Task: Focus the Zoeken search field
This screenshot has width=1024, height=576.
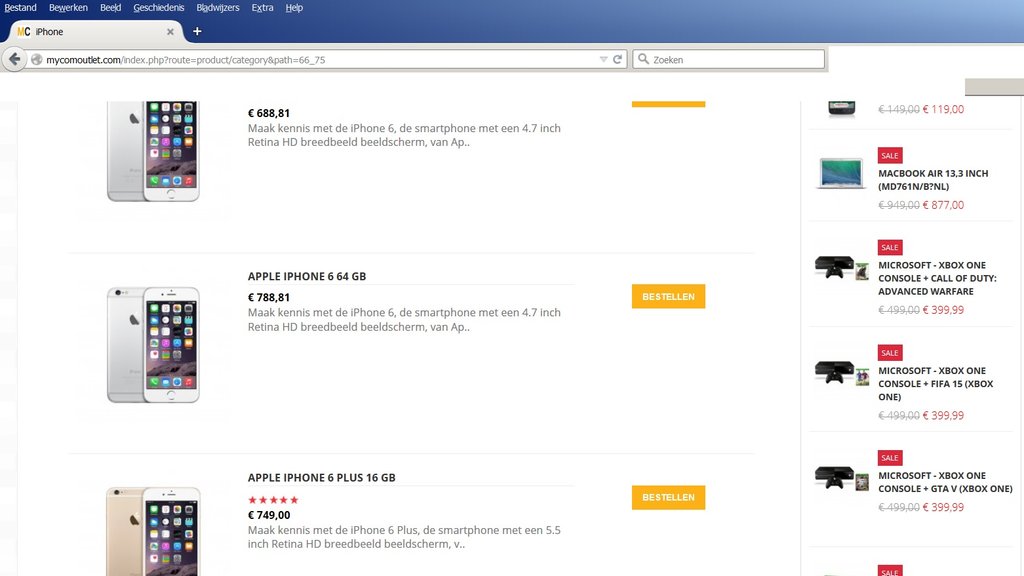Action: coord(735,60)
